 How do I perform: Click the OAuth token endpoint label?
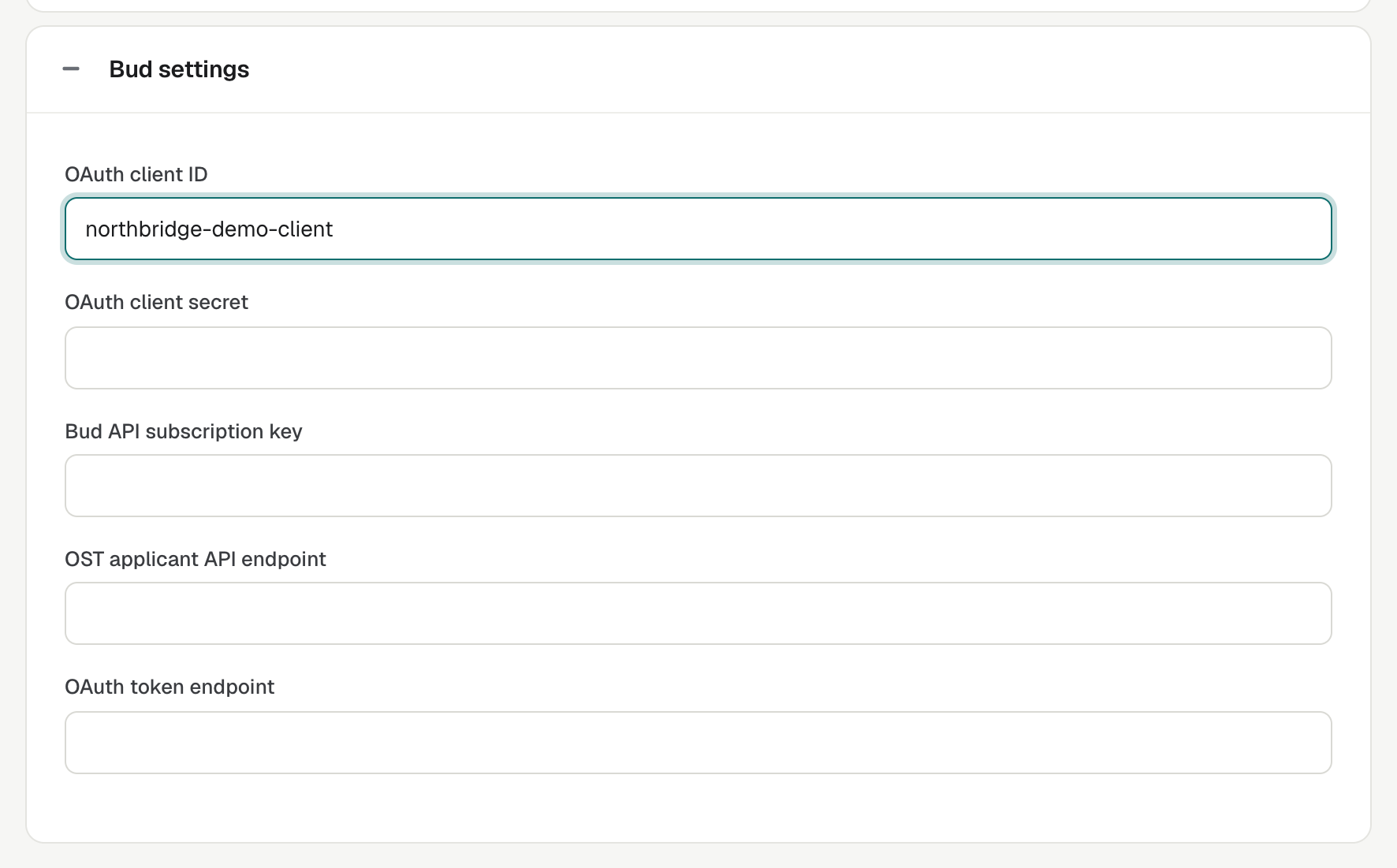(170, 687)
